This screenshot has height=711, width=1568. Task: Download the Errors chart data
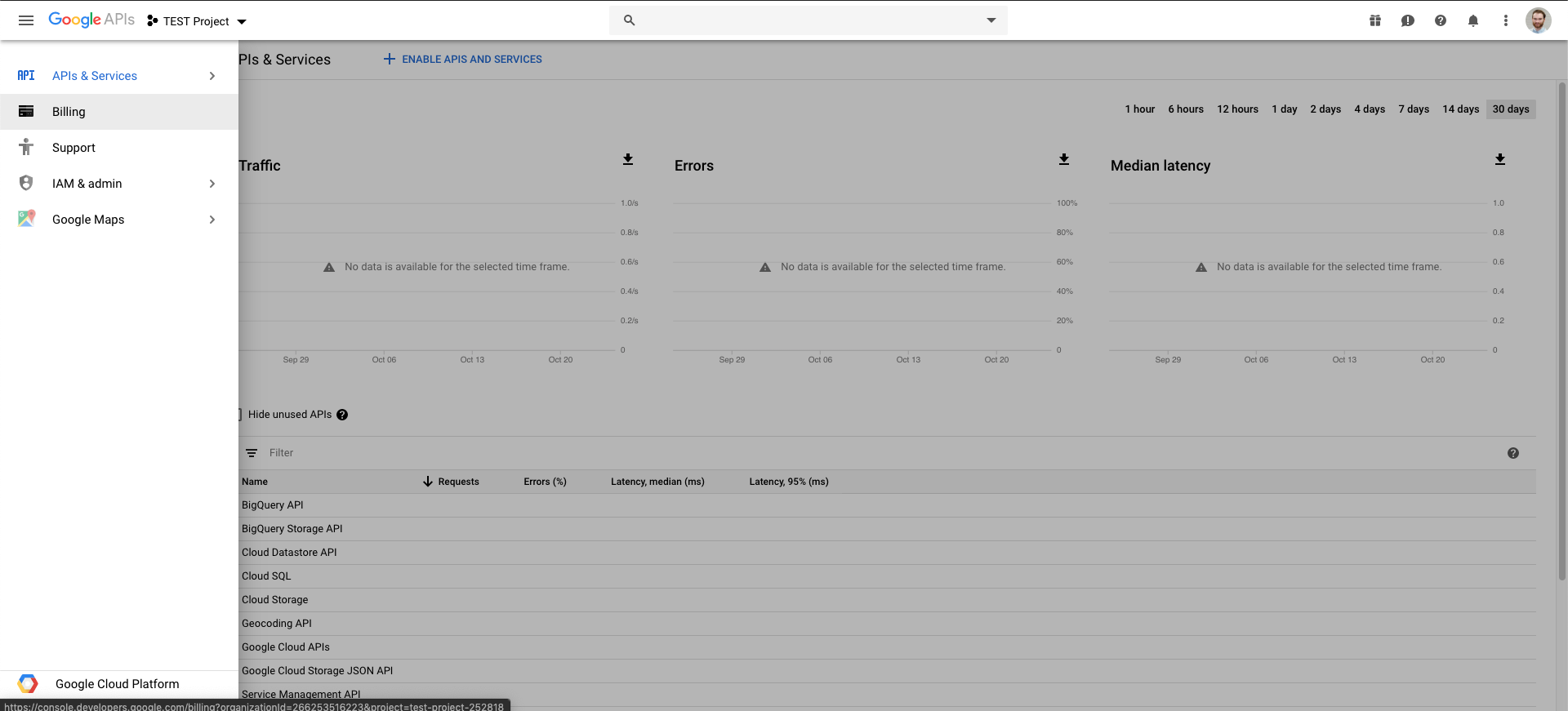[x=1064, y=159]
